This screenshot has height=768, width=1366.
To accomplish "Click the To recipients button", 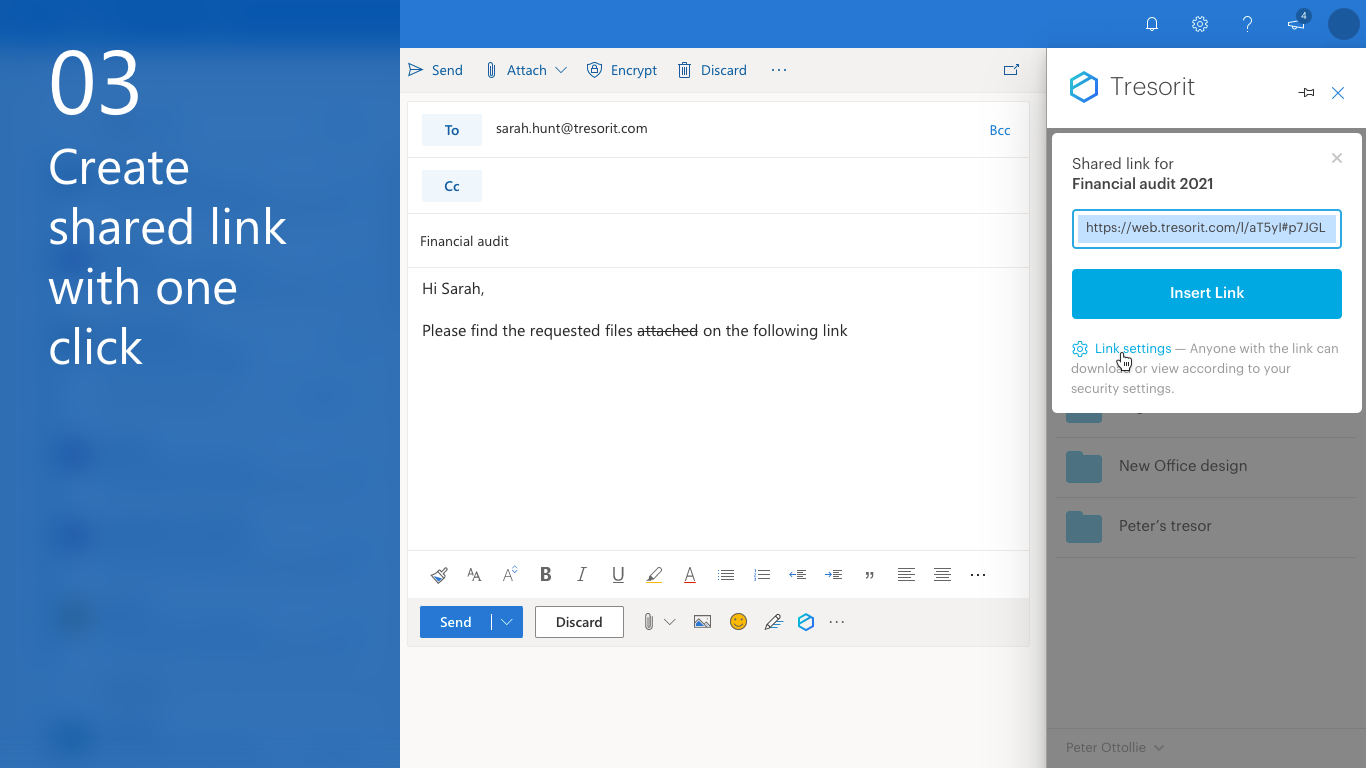I will pos(452,130).
